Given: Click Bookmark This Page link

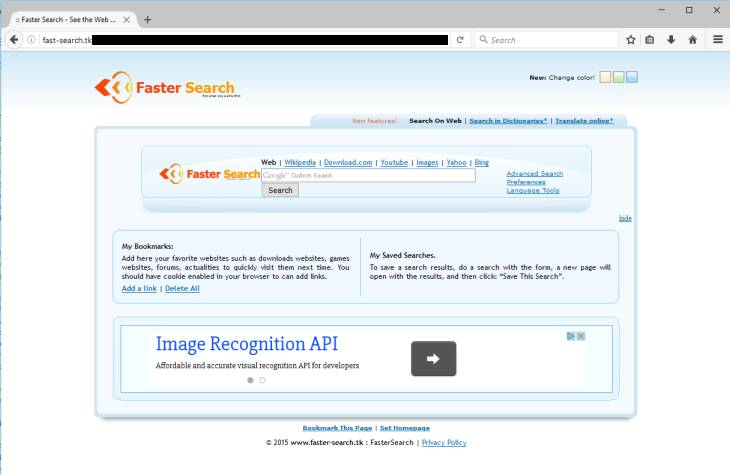Looking at the screenshot, I should 337,428.
